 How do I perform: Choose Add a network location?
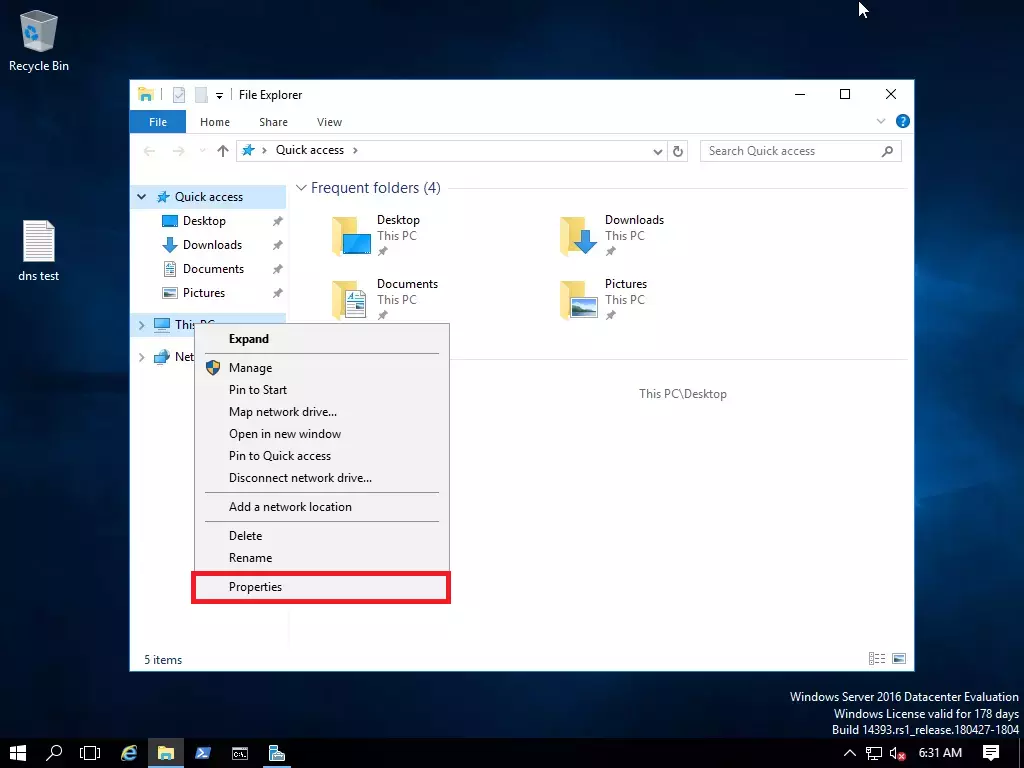tap(321, 507)
